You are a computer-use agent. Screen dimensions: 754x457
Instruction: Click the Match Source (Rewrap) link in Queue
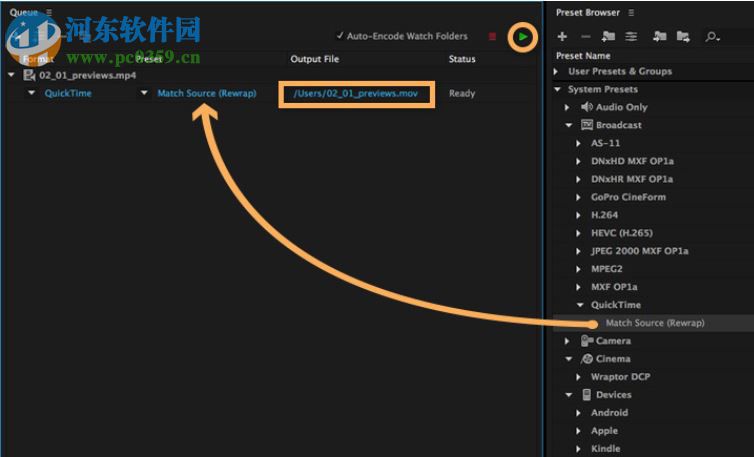[x=207, y=93]
